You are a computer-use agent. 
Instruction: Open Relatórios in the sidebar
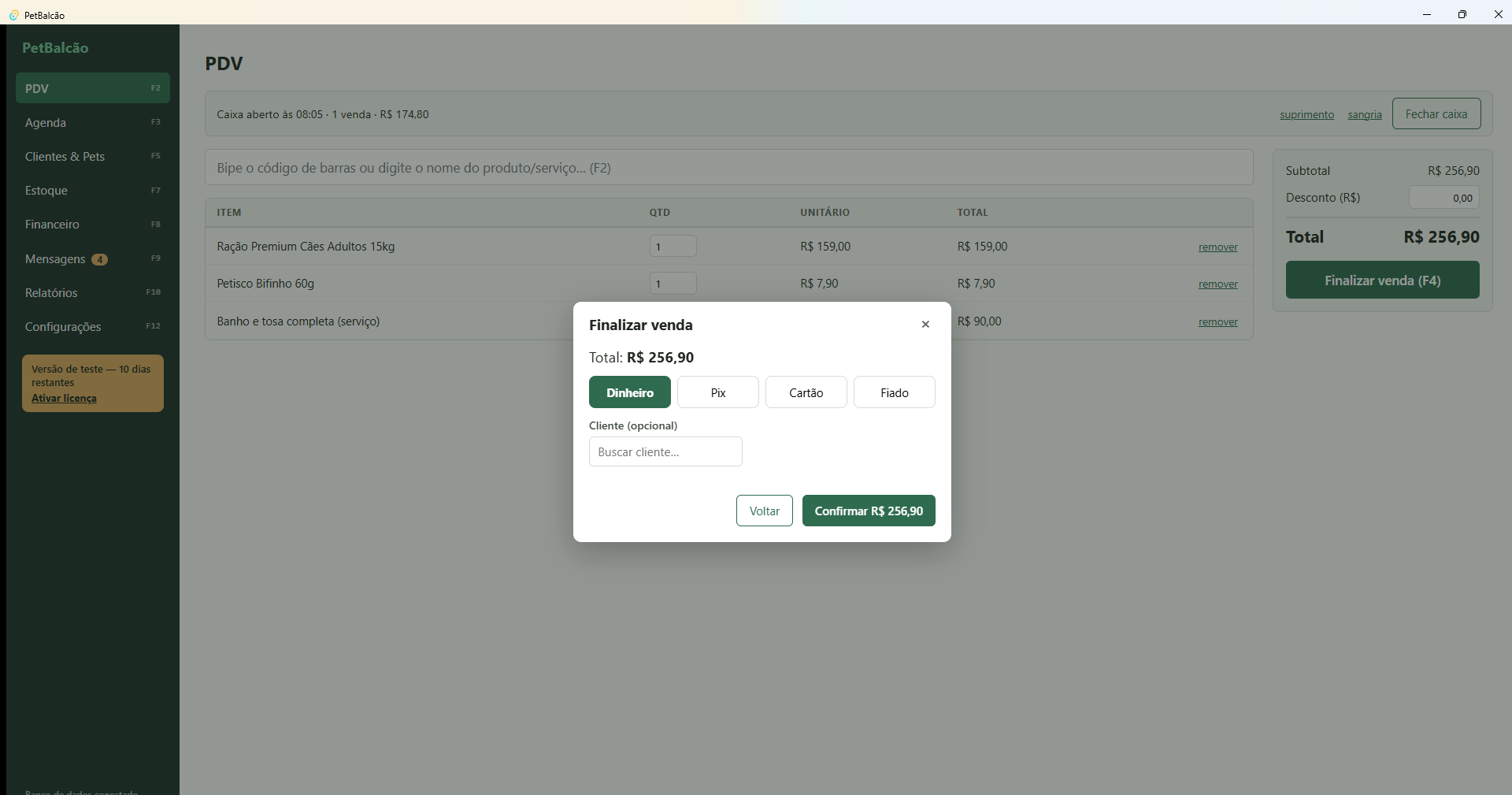coord(93,292)
